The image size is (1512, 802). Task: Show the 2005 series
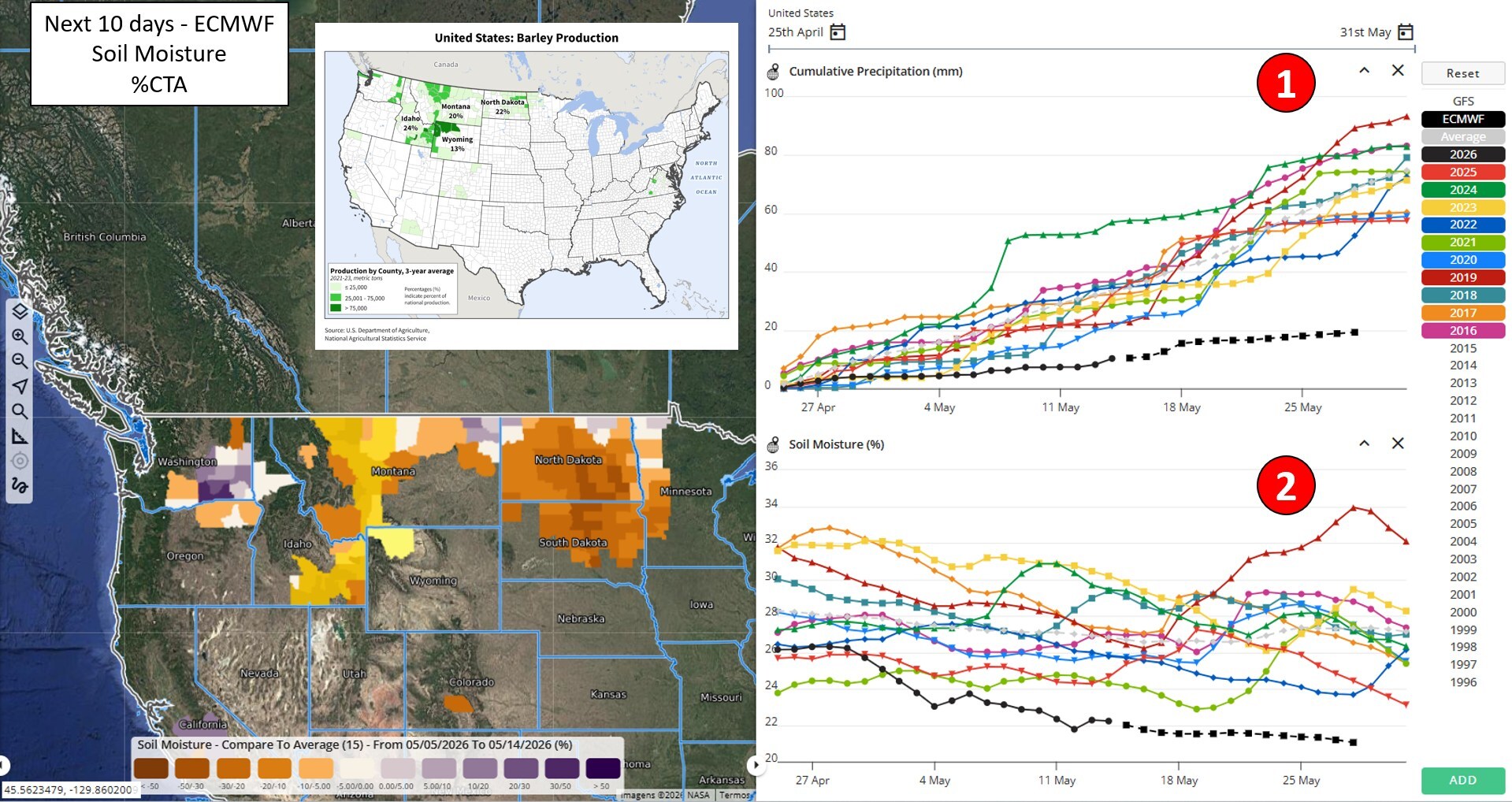tap(1463, 524)
